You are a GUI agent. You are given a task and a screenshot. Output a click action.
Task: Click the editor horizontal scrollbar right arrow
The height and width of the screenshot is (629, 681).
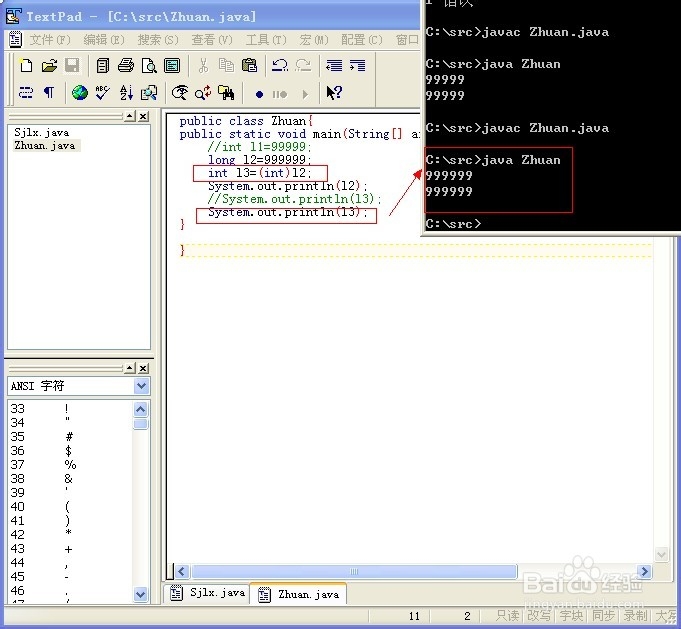pos(645,571)
